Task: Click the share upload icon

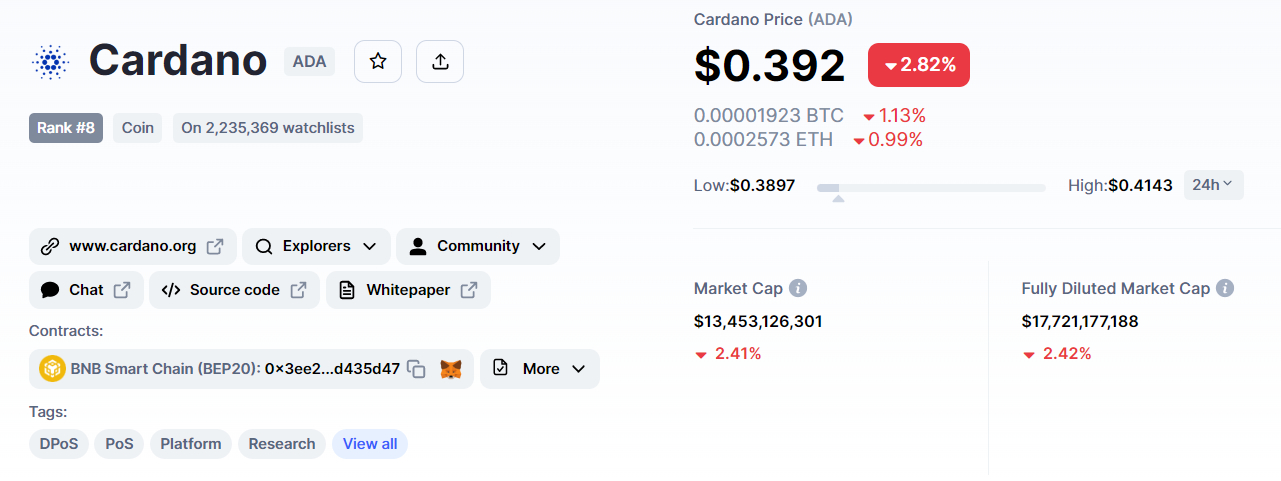Action: pyautogui.click(x=440, y=62)
